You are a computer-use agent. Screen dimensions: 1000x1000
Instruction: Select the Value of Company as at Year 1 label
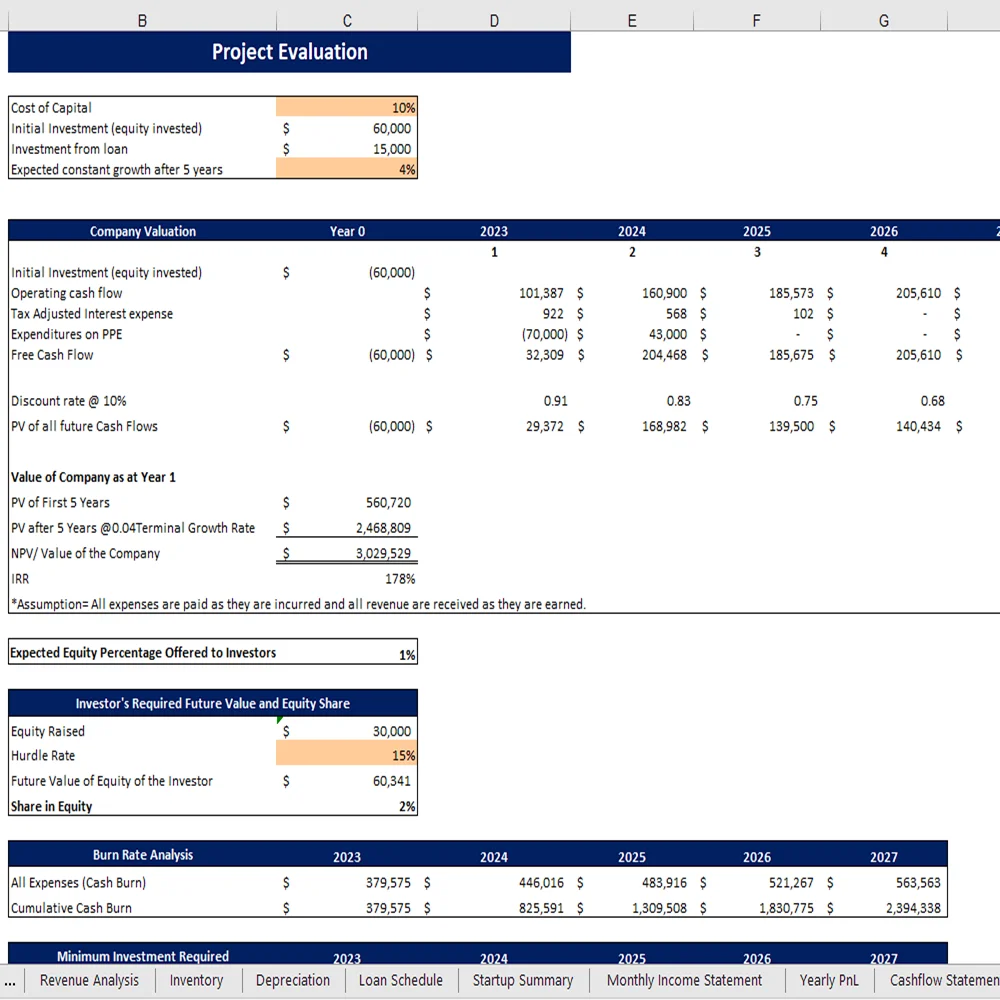[93, 477]
